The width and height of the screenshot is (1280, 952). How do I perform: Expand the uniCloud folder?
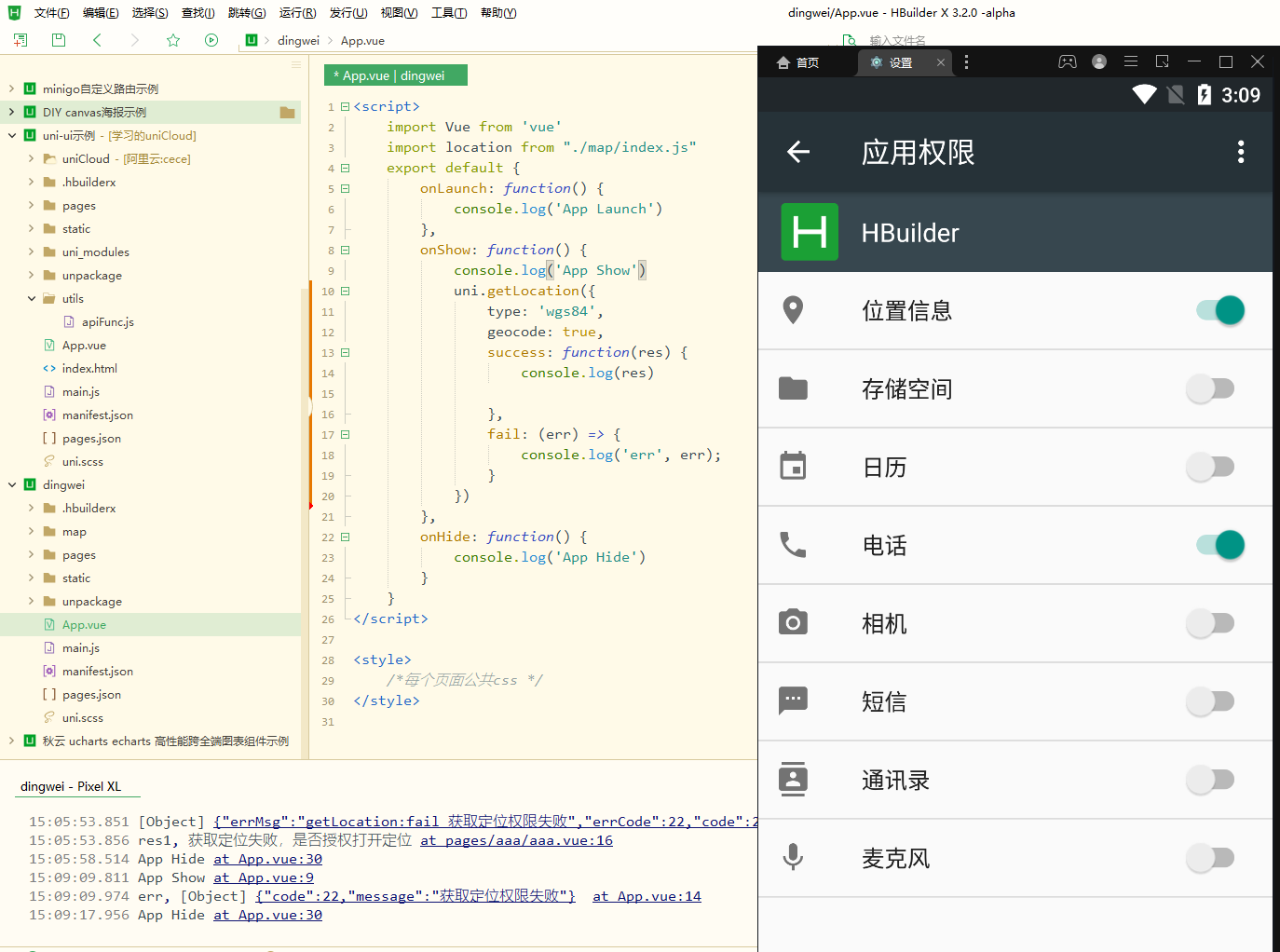click(x=32, y=159)
